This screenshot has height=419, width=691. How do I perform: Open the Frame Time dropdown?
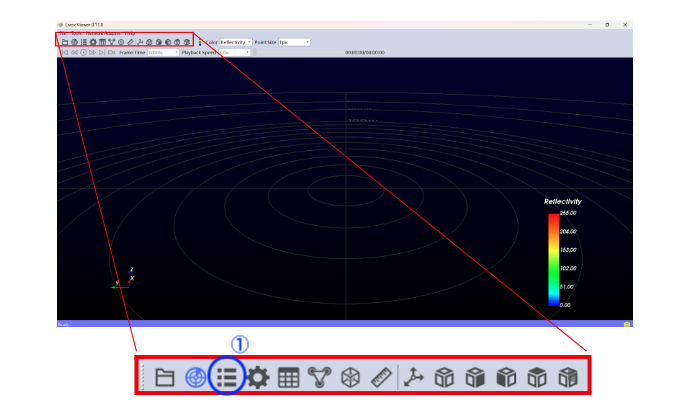(x=163, y=52)
